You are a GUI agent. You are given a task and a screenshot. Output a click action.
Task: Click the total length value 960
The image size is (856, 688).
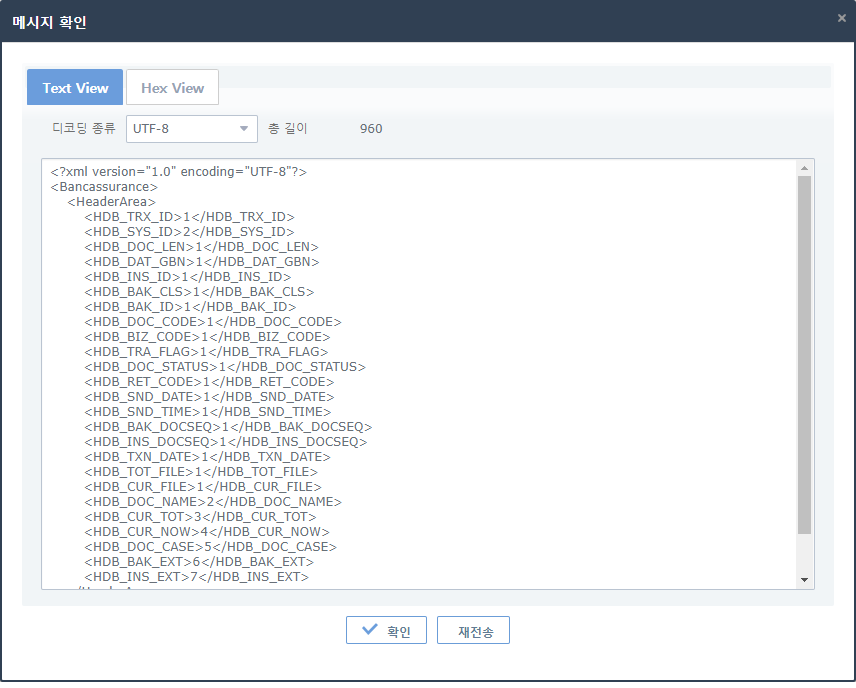pos(370,129)
